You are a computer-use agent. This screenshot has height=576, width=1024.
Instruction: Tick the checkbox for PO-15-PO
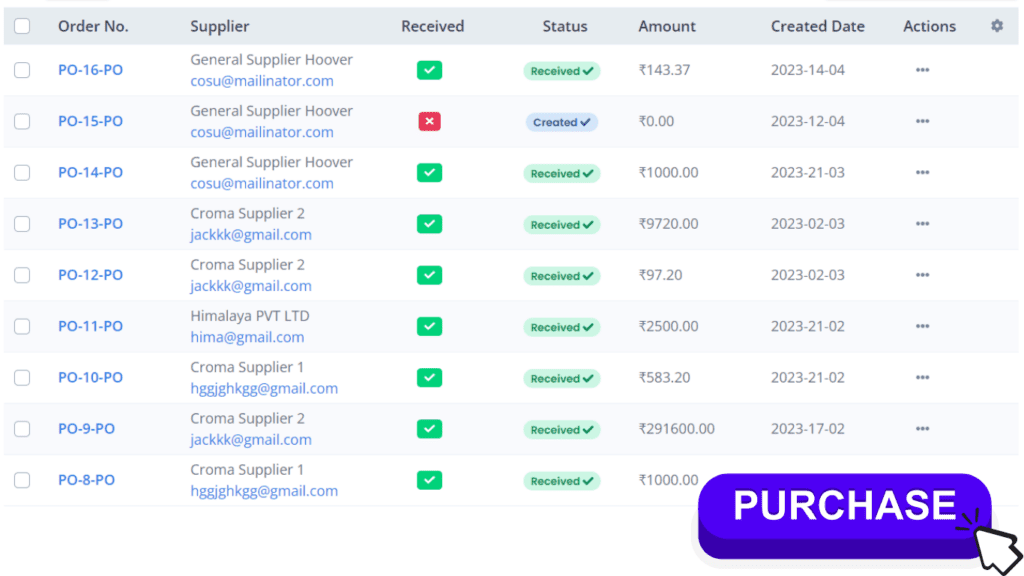click(22, 121)
